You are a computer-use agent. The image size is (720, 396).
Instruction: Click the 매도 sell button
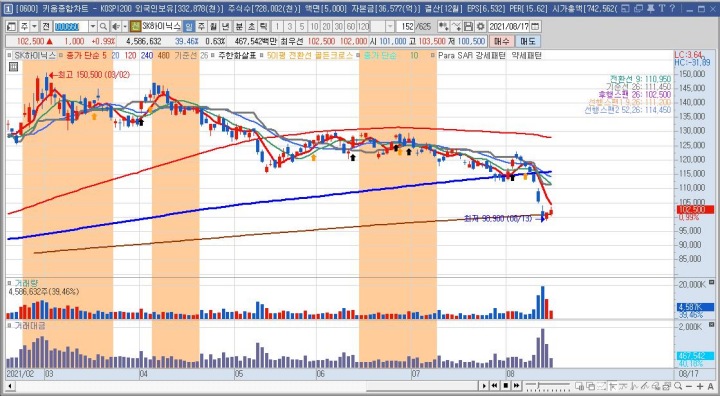click(x=528, y=41)
